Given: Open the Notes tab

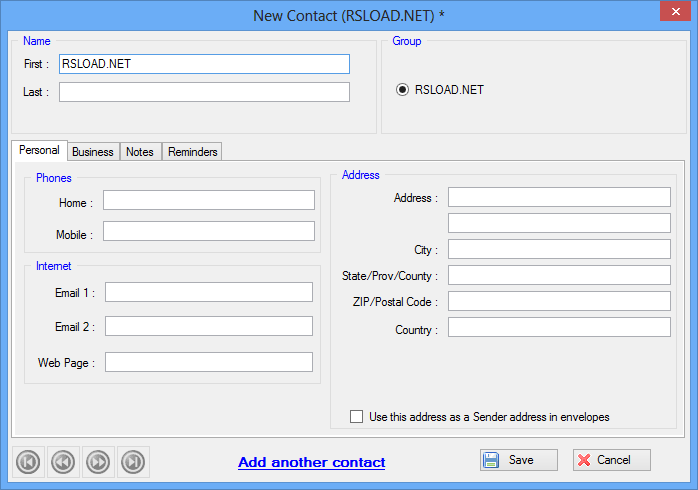Looking at the screenshot, I should click(140, 152).
